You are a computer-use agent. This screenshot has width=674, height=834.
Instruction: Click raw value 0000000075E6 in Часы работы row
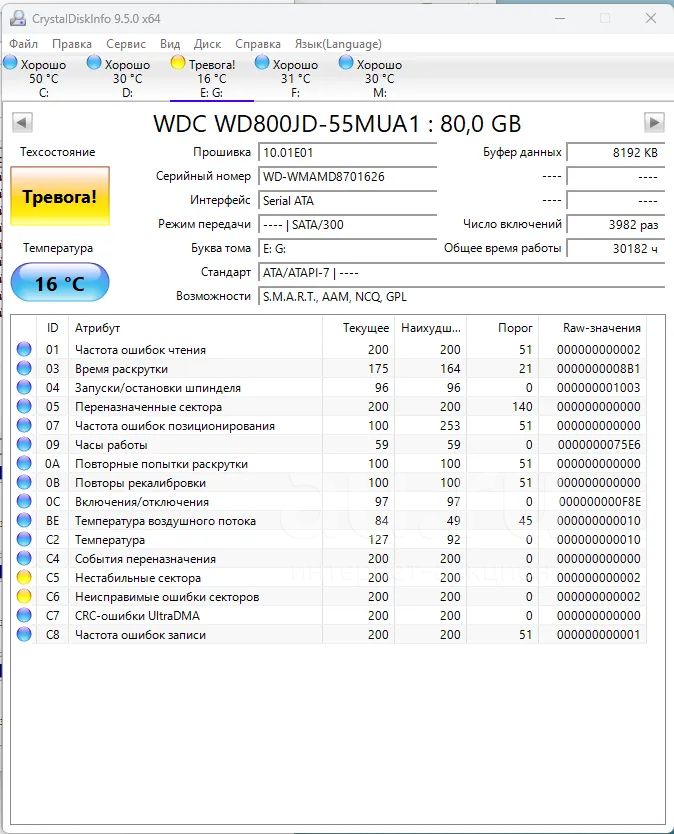[x=599, y=445]
